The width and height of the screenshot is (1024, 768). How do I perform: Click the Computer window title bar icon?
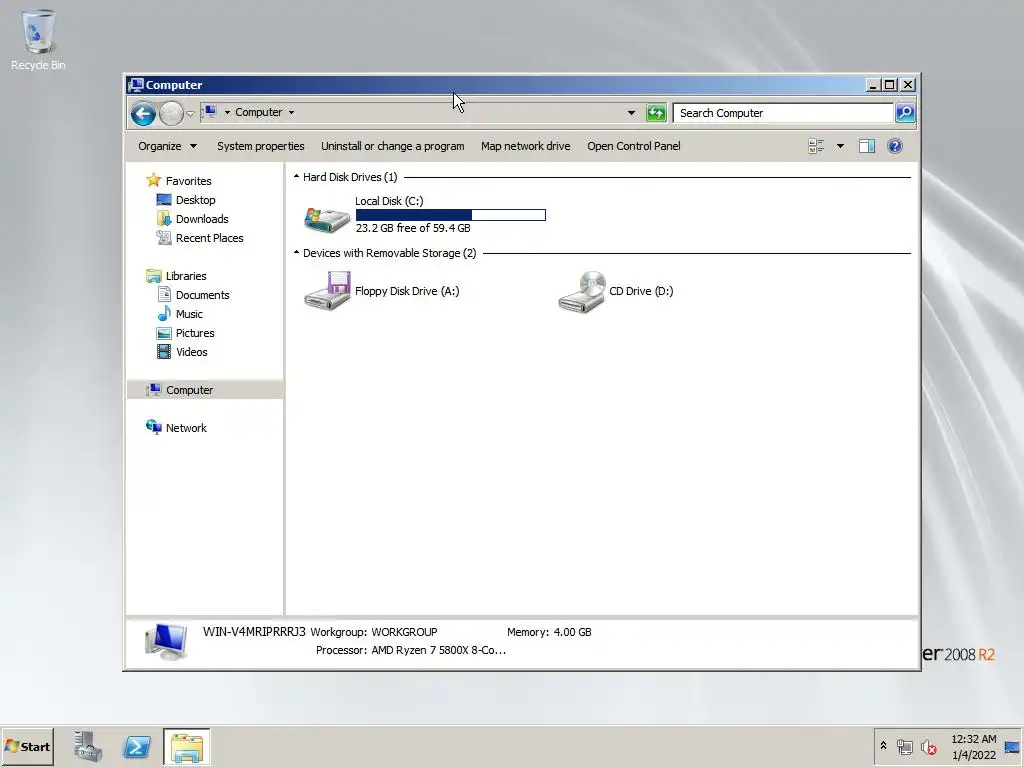coord(136,84)
